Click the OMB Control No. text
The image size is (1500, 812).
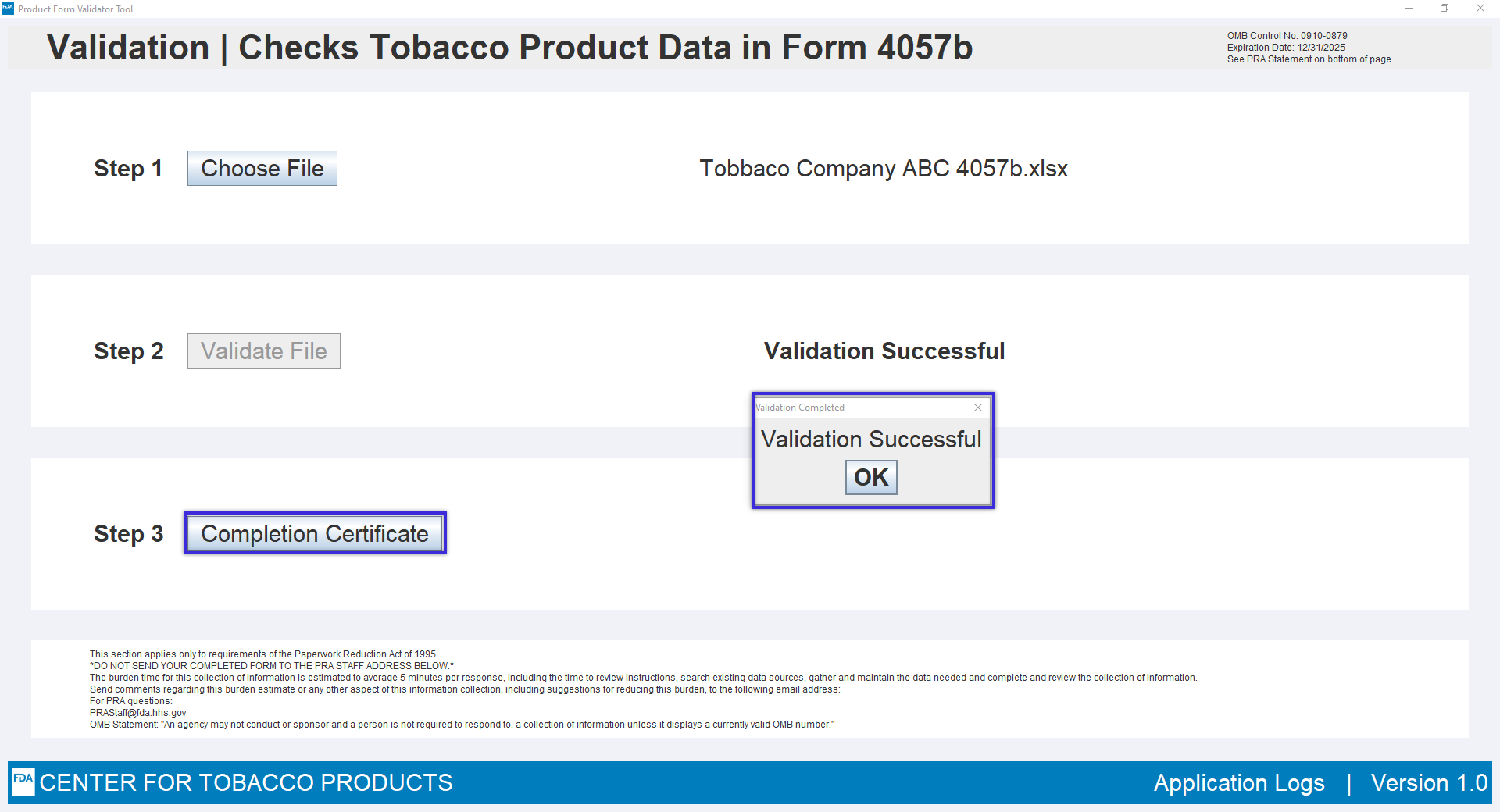pos(1287,36)
